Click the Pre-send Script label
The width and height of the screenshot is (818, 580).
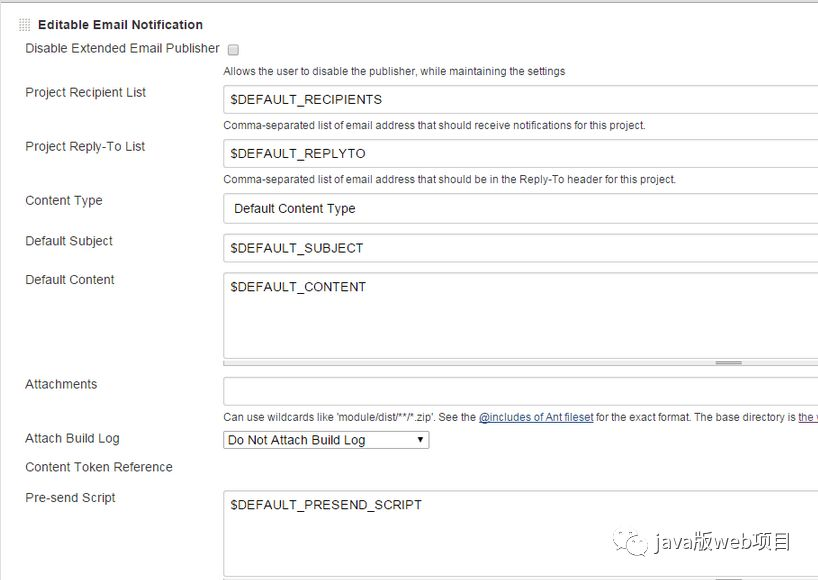pyautogui.click(x=70, y=498)
